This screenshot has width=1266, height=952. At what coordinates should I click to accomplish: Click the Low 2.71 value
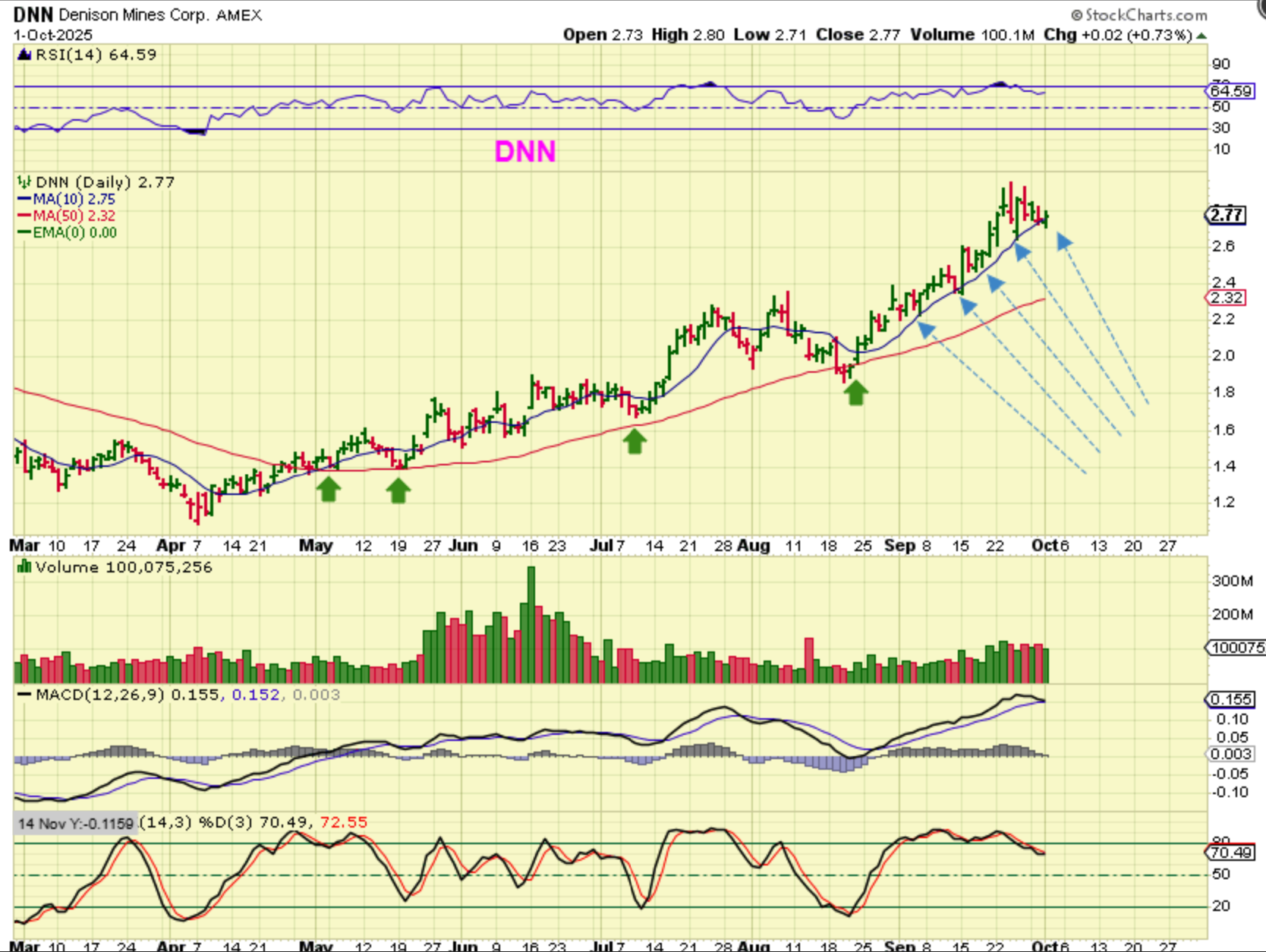click(770, 35)
